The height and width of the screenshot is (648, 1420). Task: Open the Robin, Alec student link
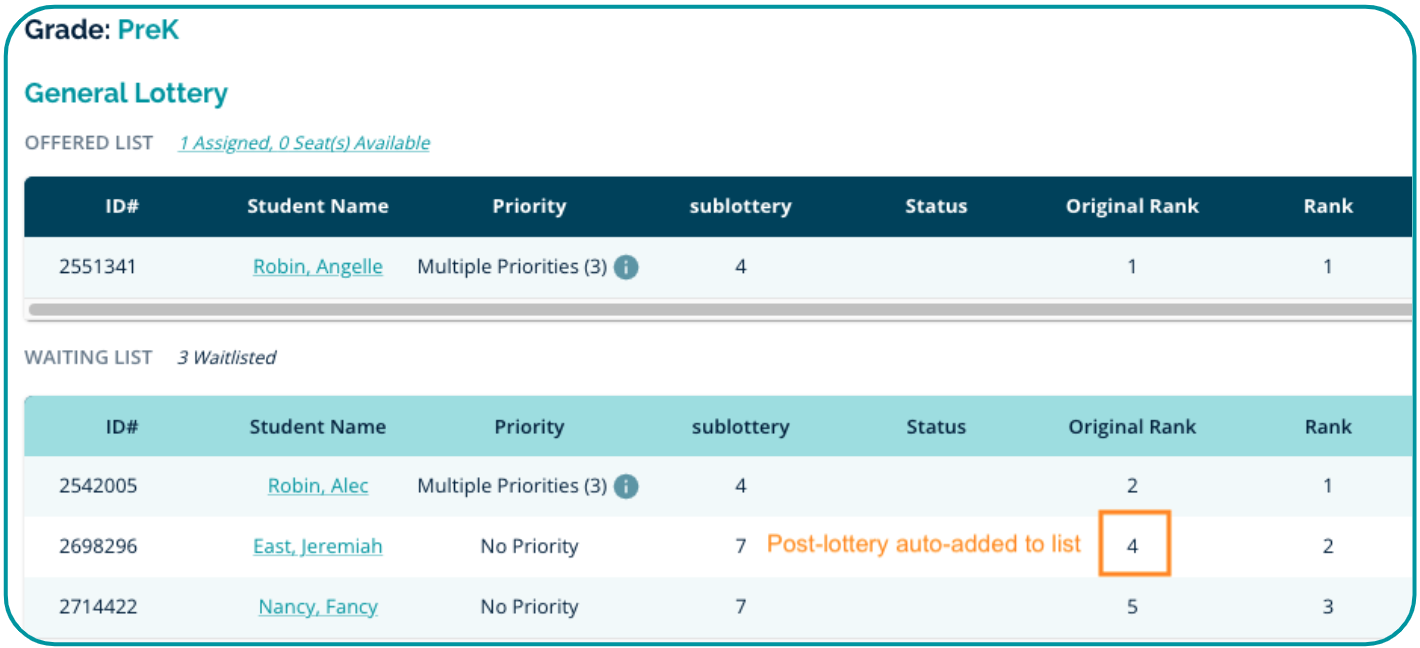pyautogui.click(x=318, y=486)
